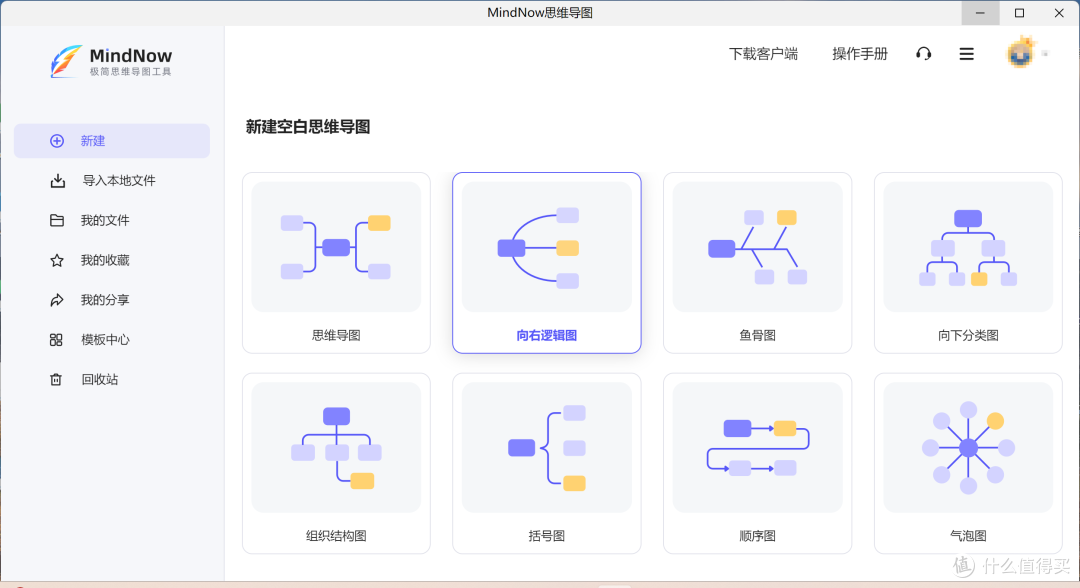The width and height of the screenshot is (1080, 588).
Task: Create a 组织结构图 diagram
Action: (x=336, y=463)
